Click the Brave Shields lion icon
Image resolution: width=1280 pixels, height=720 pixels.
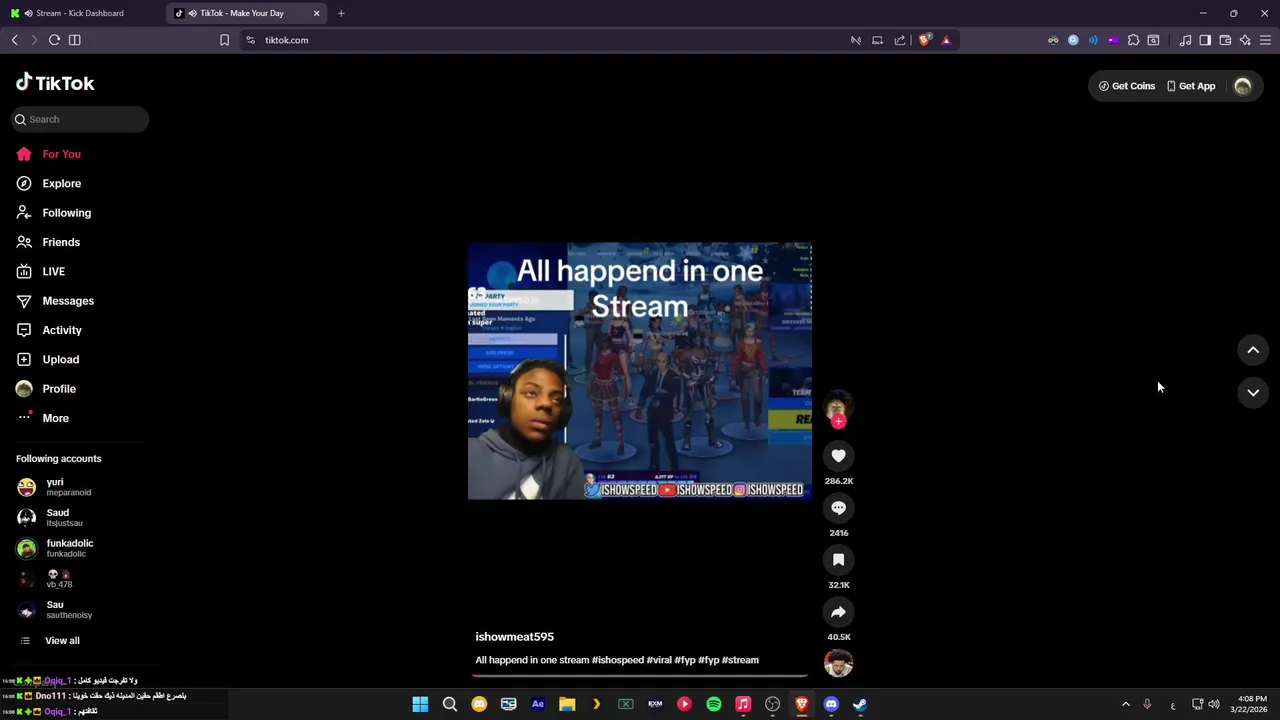[925, 40]
